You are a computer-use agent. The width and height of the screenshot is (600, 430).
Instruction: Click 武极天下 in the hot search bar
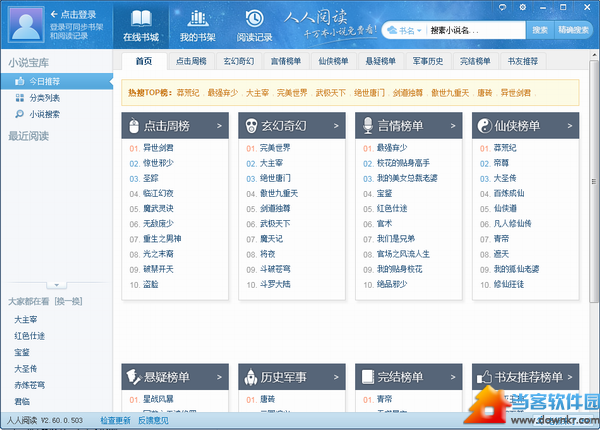pos(330,93)
